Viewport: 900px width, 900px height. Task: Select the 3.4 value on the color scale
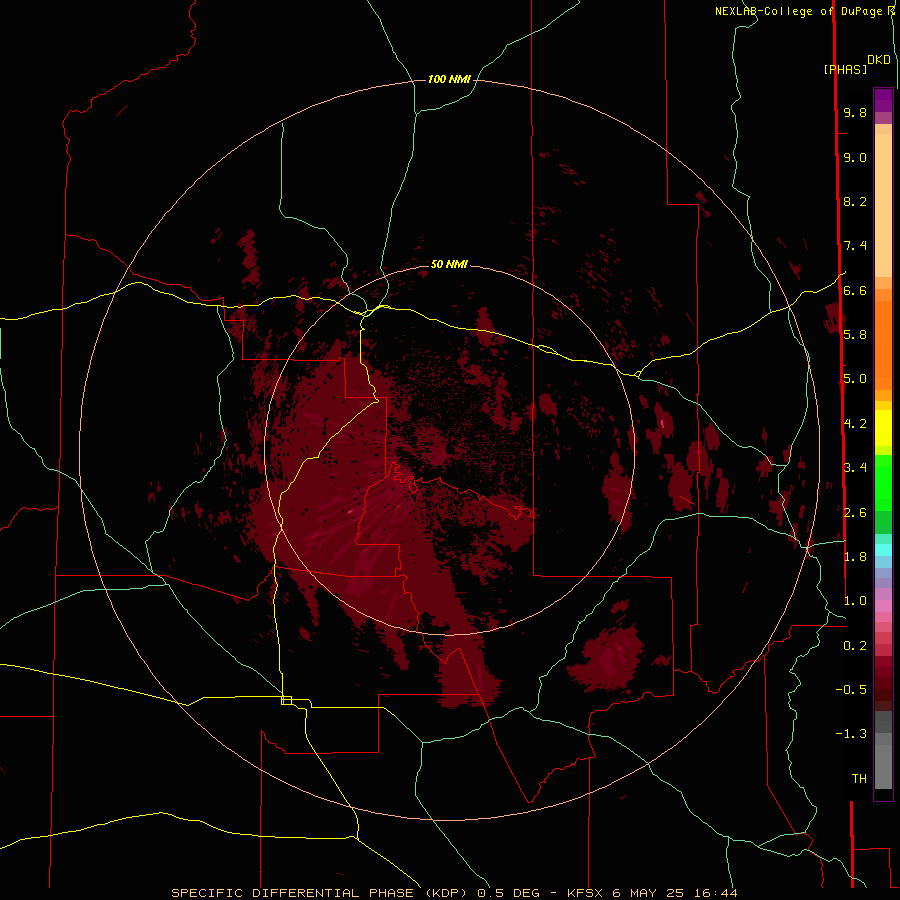click(x=855, y=468)
